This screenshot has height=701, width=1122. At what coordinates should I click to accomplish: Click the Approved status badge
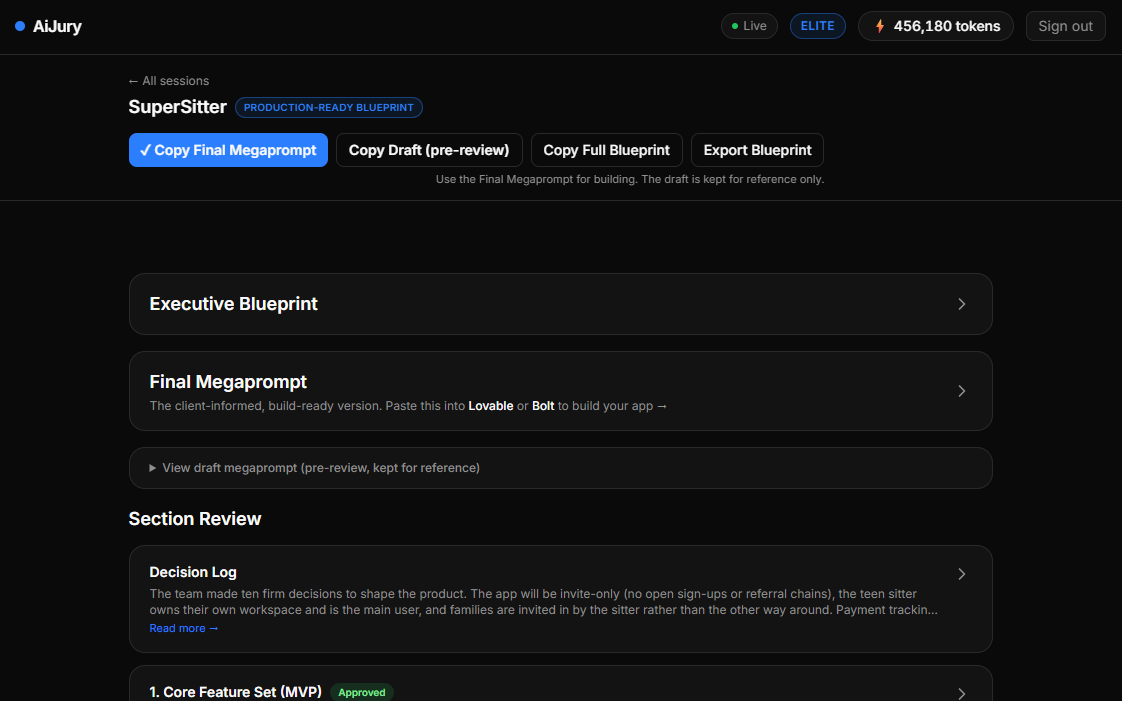362,692
